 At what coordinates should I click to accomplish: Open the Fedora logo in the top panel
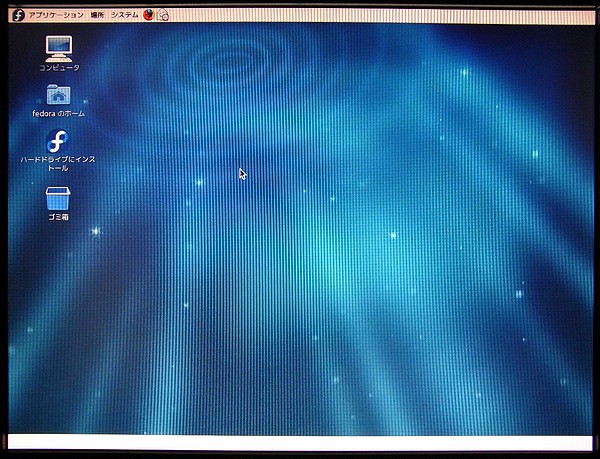(x=18, y=15)
